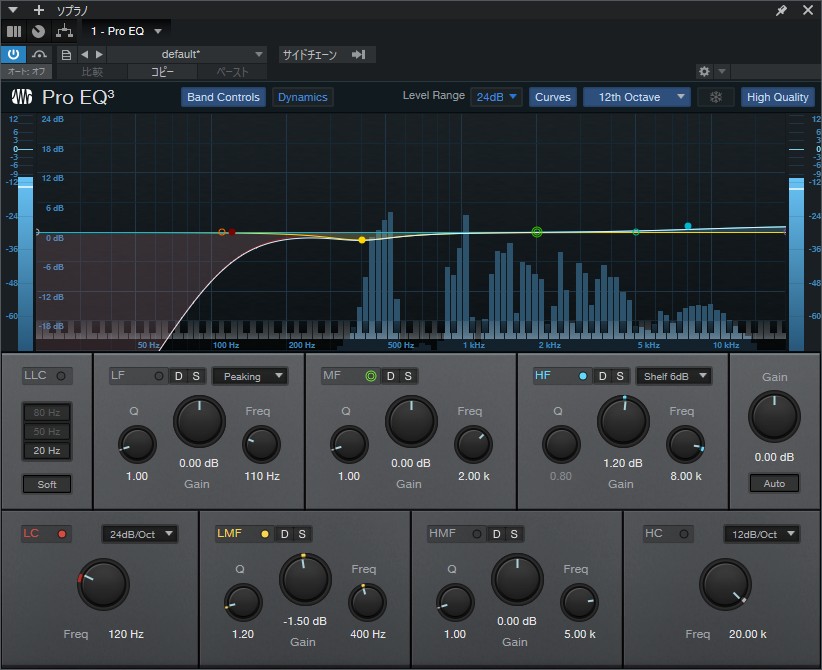Screen dimensions: 822x670
Task: Click the Curves button
Action: [553, 97]
